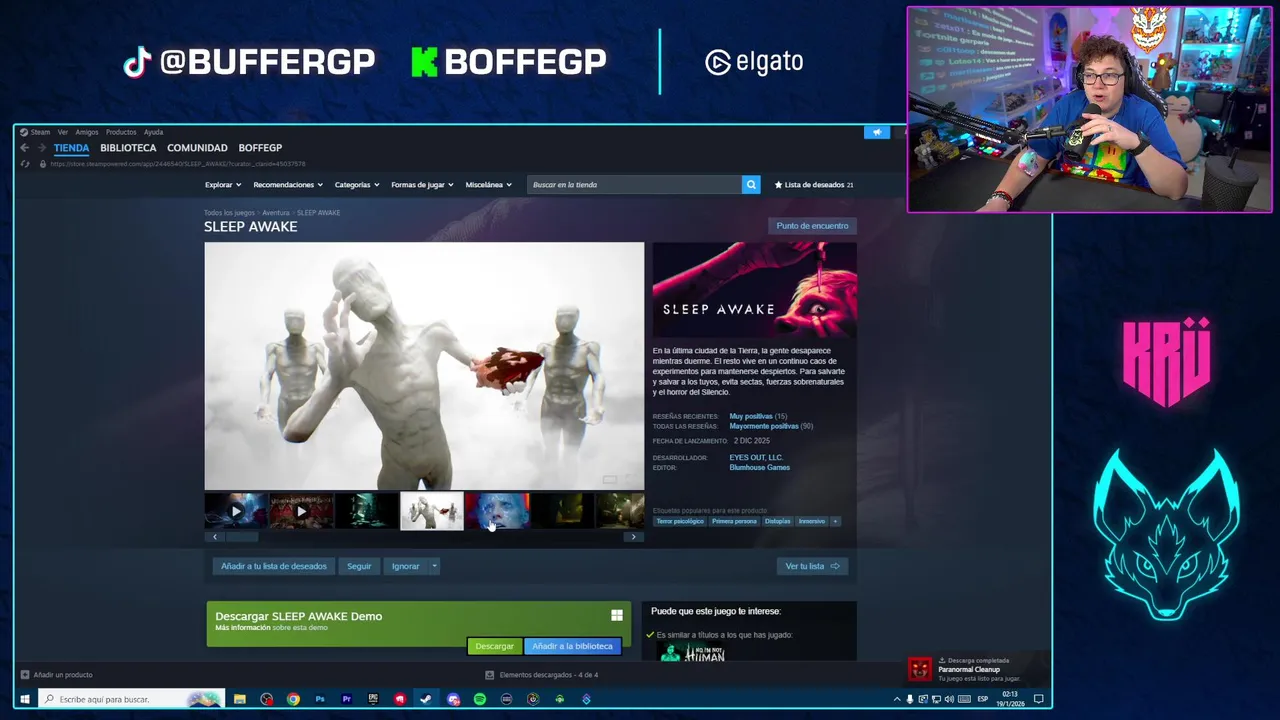The image size is (1280, 720).
Task: Click the Seguir button
Action: [x=359, y=566]
